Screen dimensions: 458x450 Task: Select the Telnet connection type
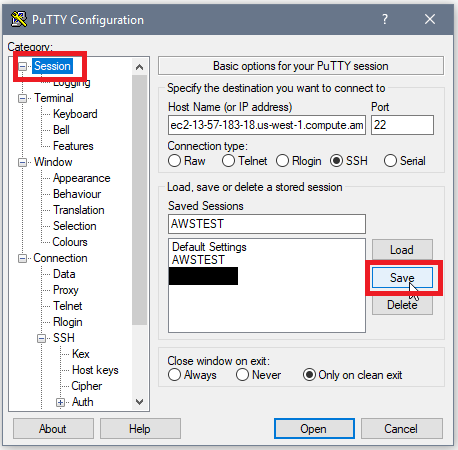tap(245, 161)
